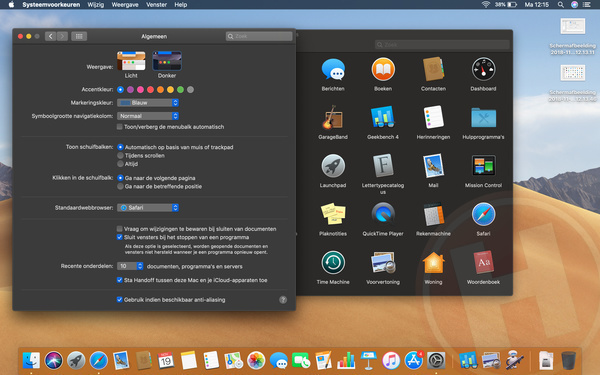This screenshot has height=375, width=600.
Task: Click Finder icon in the Dock
Action: [31, 360]
